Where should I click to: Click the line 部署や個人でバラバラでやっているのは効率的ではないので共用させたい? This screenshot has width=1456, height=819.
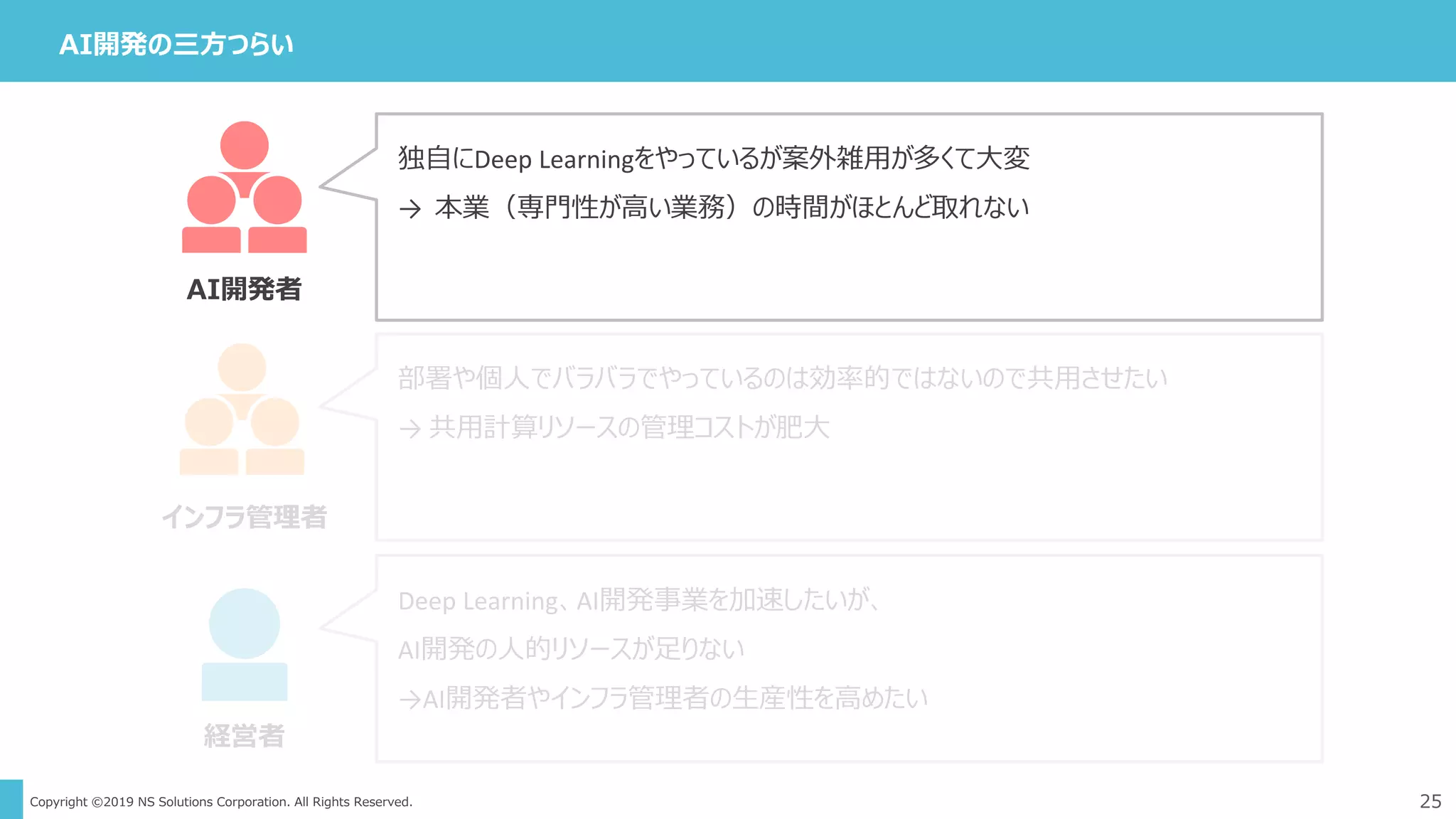coord(783,378)
